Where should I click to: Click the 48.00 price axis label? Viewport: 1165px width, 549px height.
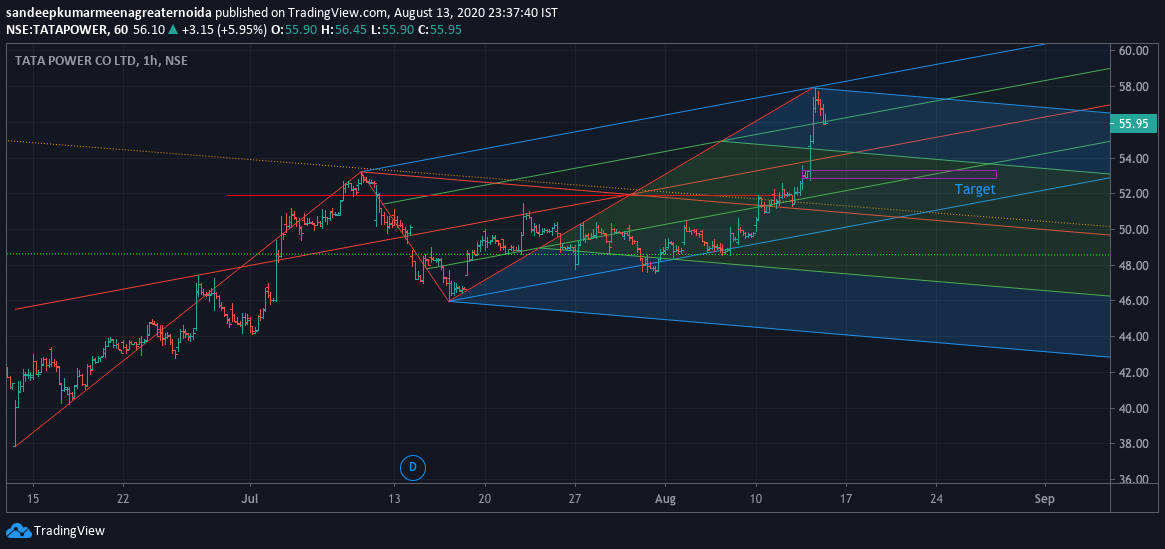click(x=1135, y=265)
